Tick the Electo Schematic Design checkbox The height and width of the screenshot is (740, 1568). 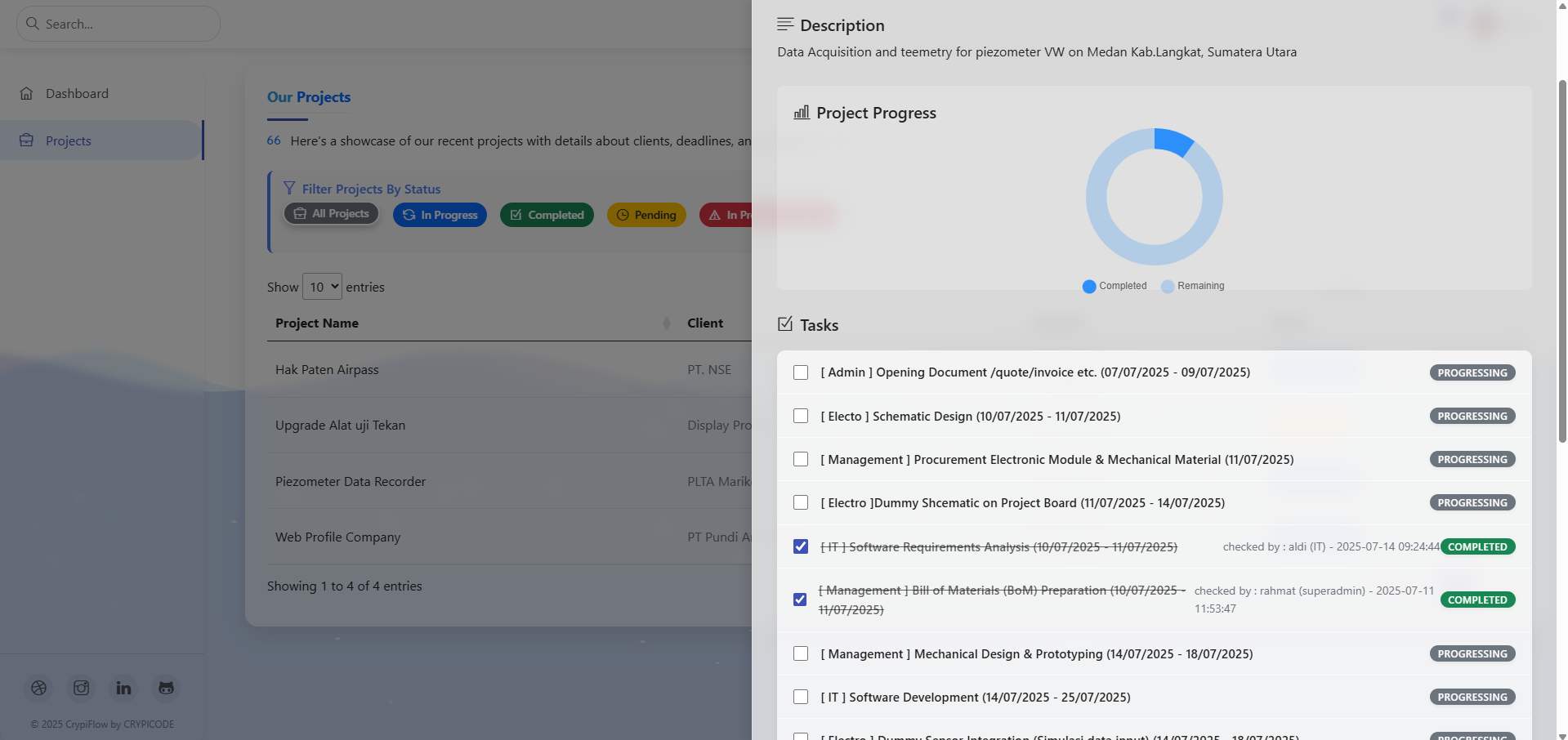pos(801,416)
